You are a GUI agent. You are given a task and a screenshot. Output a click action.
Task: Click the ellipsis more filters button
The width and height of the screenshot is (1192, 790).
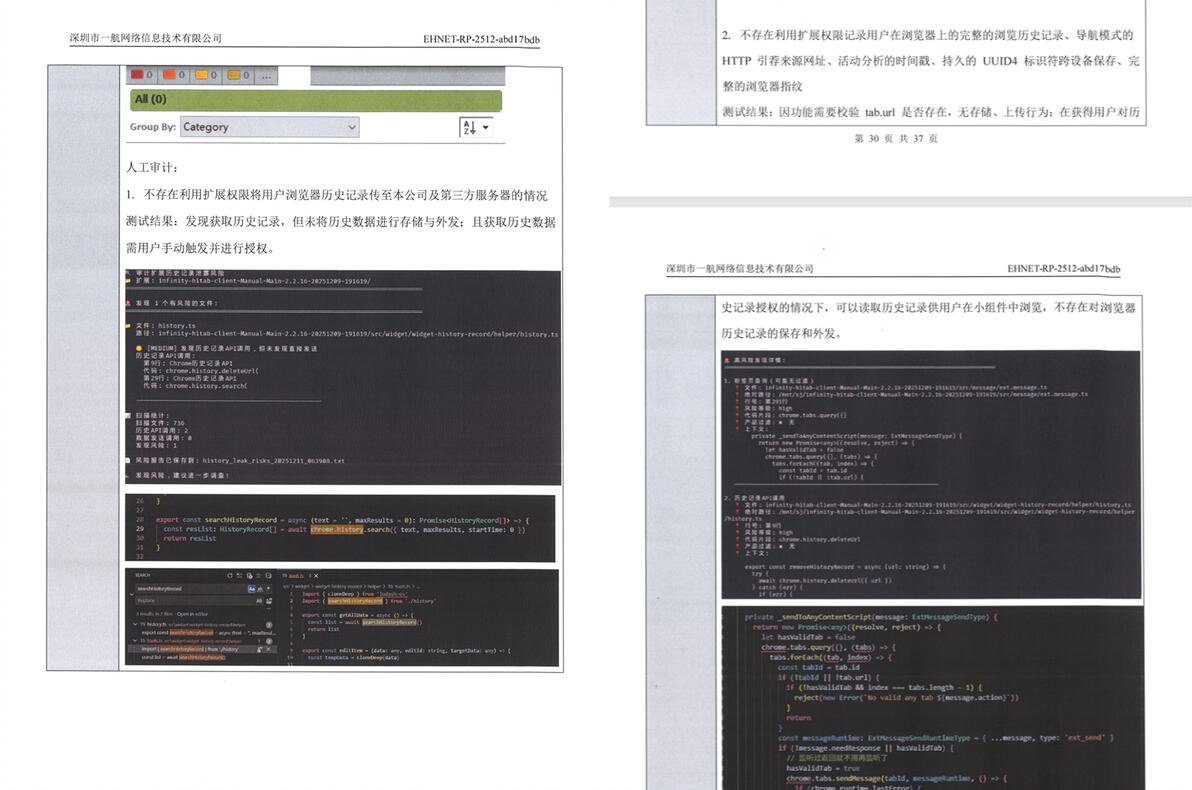coord(266,75)
